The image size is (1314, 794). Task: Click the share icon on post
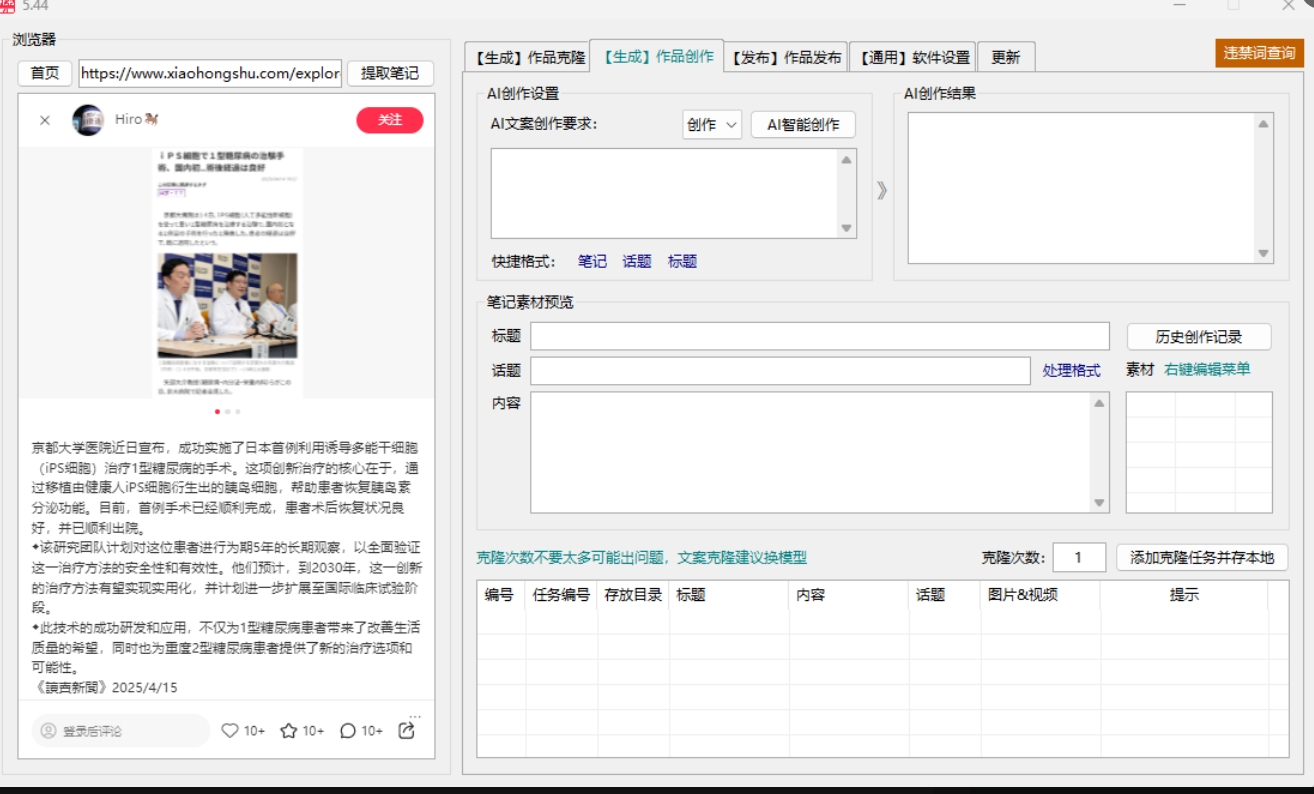pos(406,731)
